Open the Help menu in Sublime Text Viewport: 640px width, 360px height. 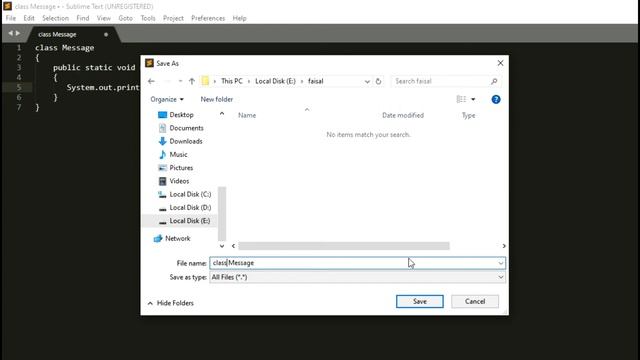[240, 18]
